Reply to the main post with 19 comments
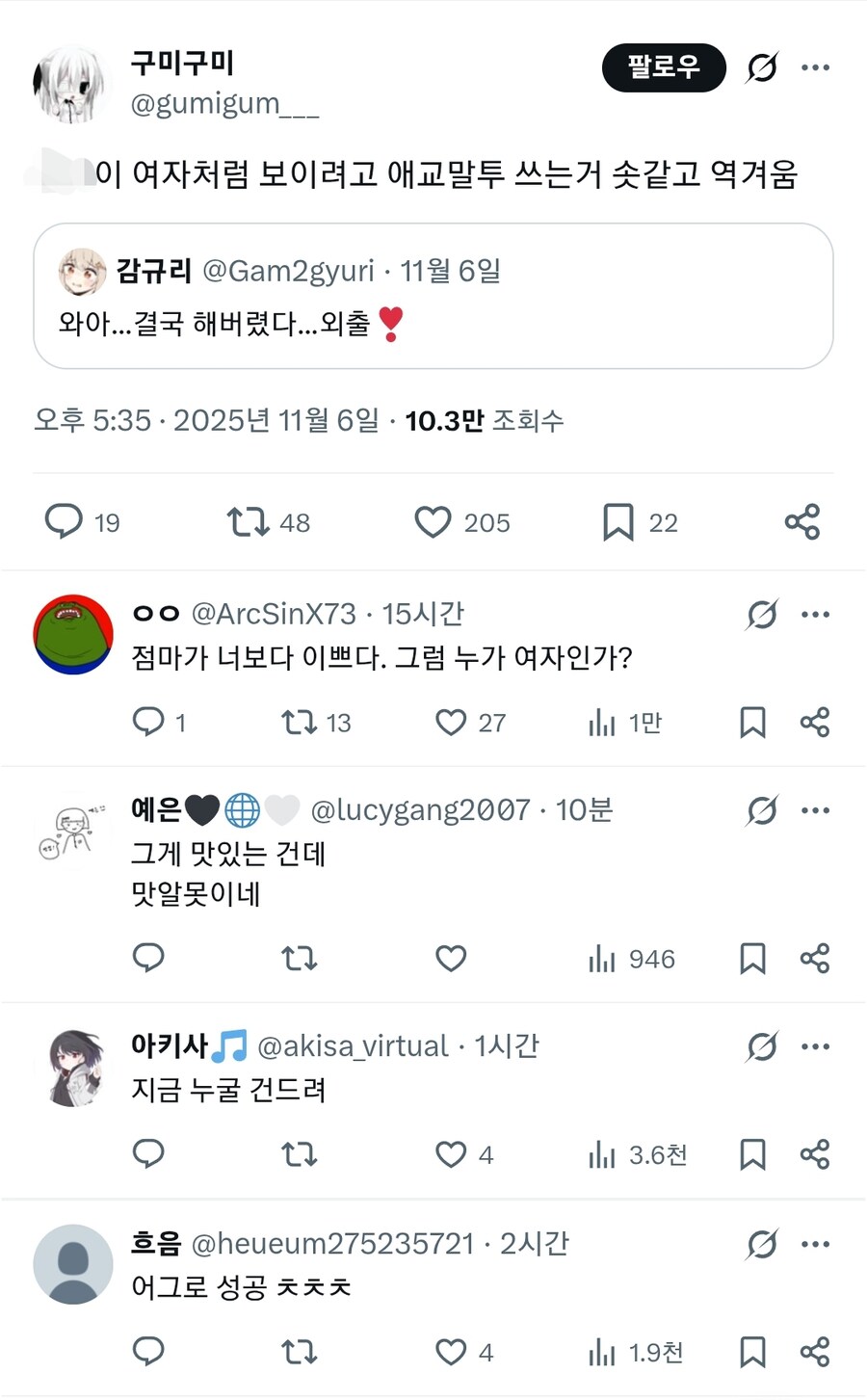The height and width of the screenshot is (1400, 867). coord(65,521)
